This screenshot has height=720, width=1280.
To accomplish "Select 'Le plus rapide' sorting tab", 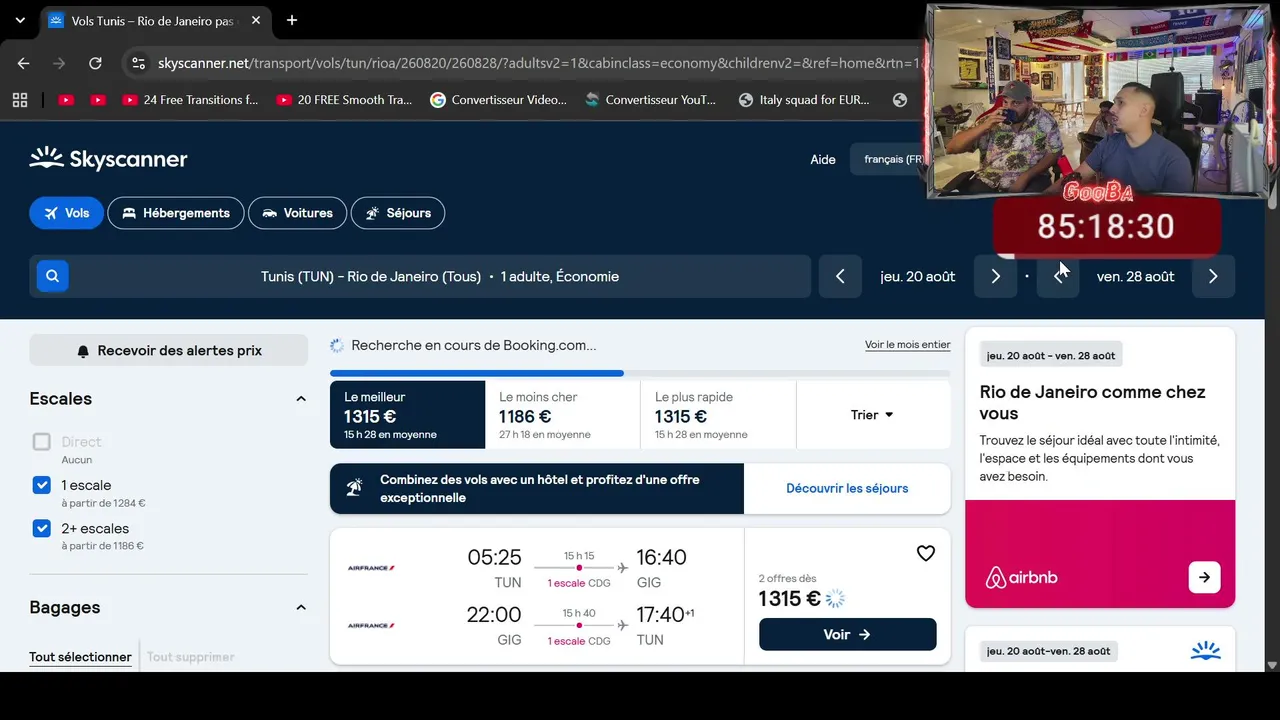I will 718,415.
